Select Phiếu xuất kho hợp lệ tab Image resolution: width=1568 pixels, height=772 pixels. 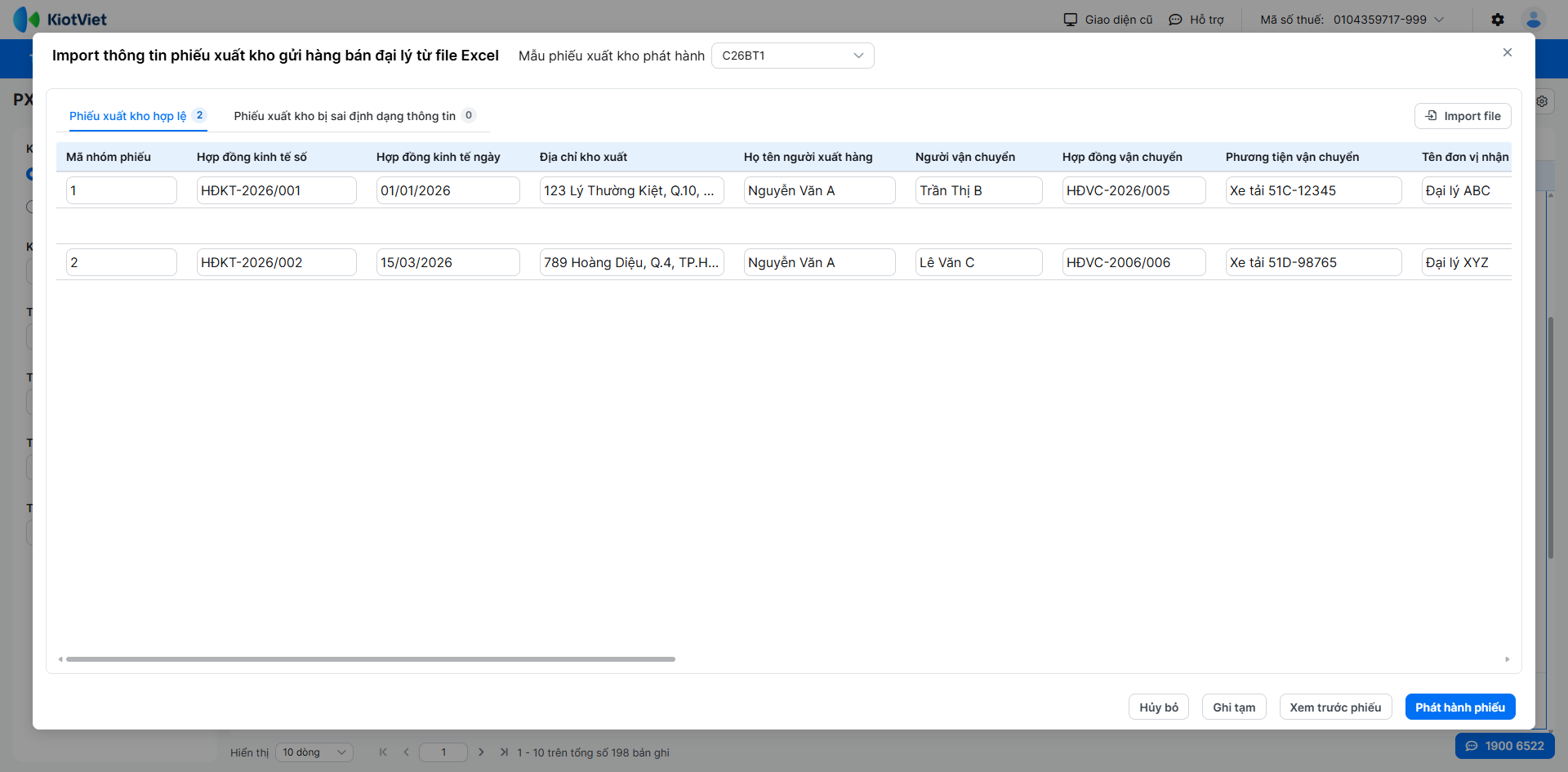click(137, 116)
